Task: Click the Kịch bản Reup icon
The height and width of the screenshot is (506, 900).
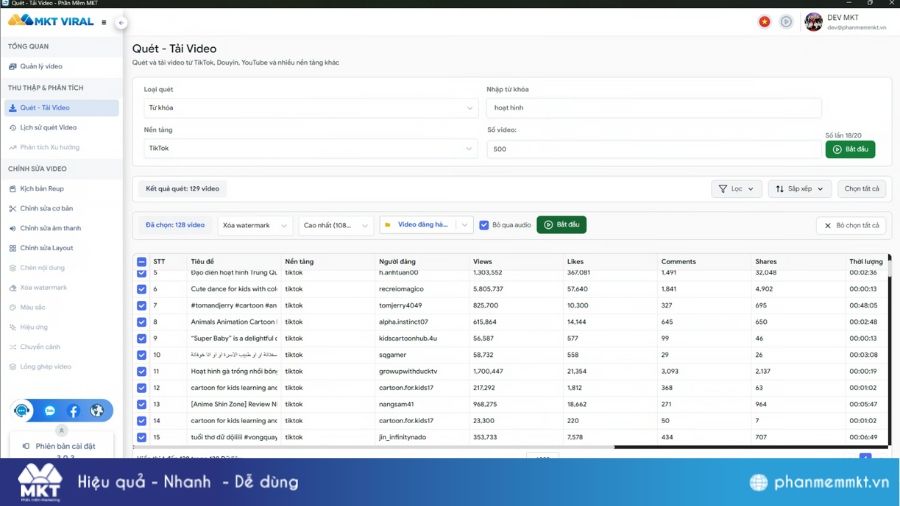Action: pos(13,189)
